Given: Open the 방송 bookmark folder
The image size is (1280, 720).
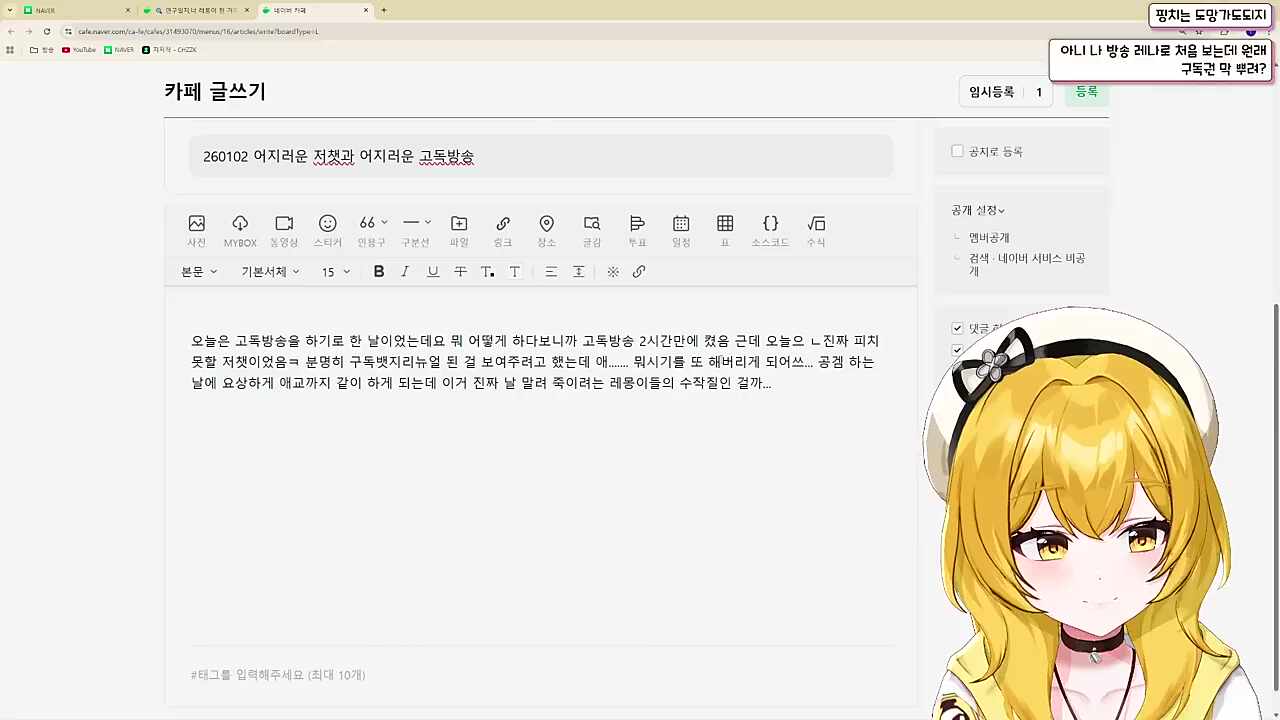Looking at the screenshot, I should (x=42, y=50).
